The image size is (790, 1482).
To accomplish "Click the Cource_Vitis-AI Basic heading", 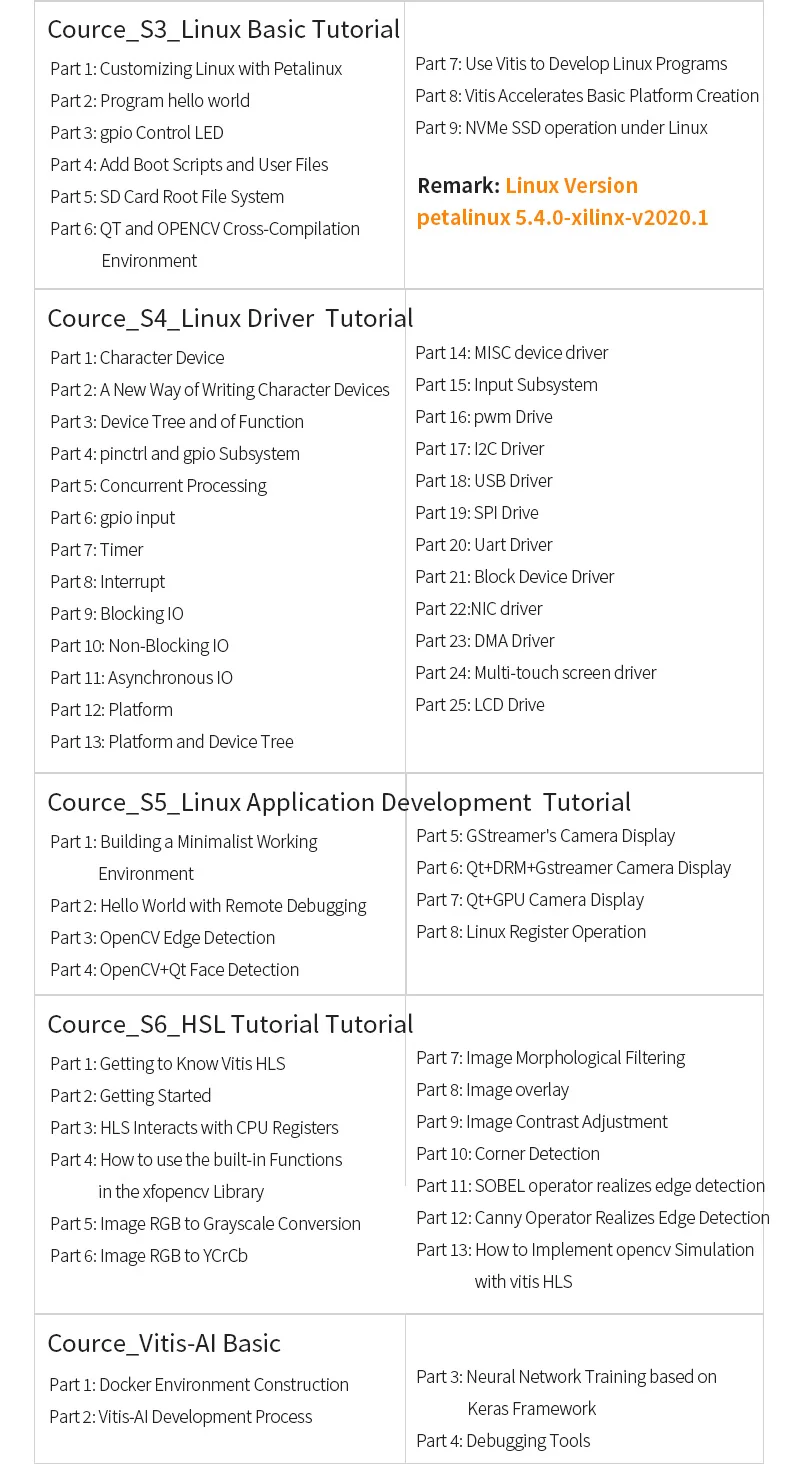I will point(165,1343).
